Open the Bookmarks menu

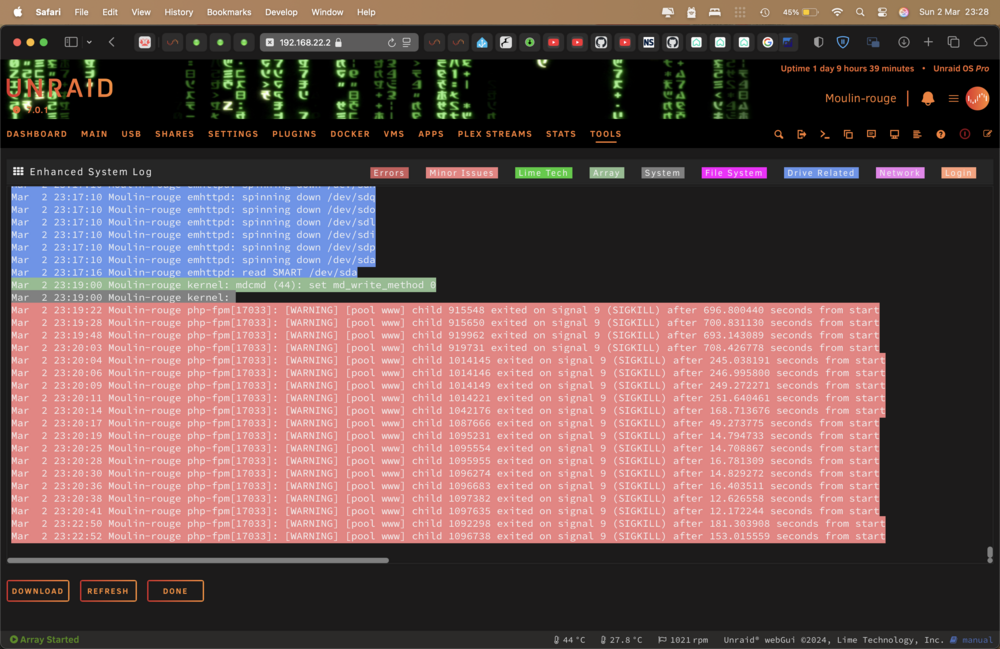[229, 12]
